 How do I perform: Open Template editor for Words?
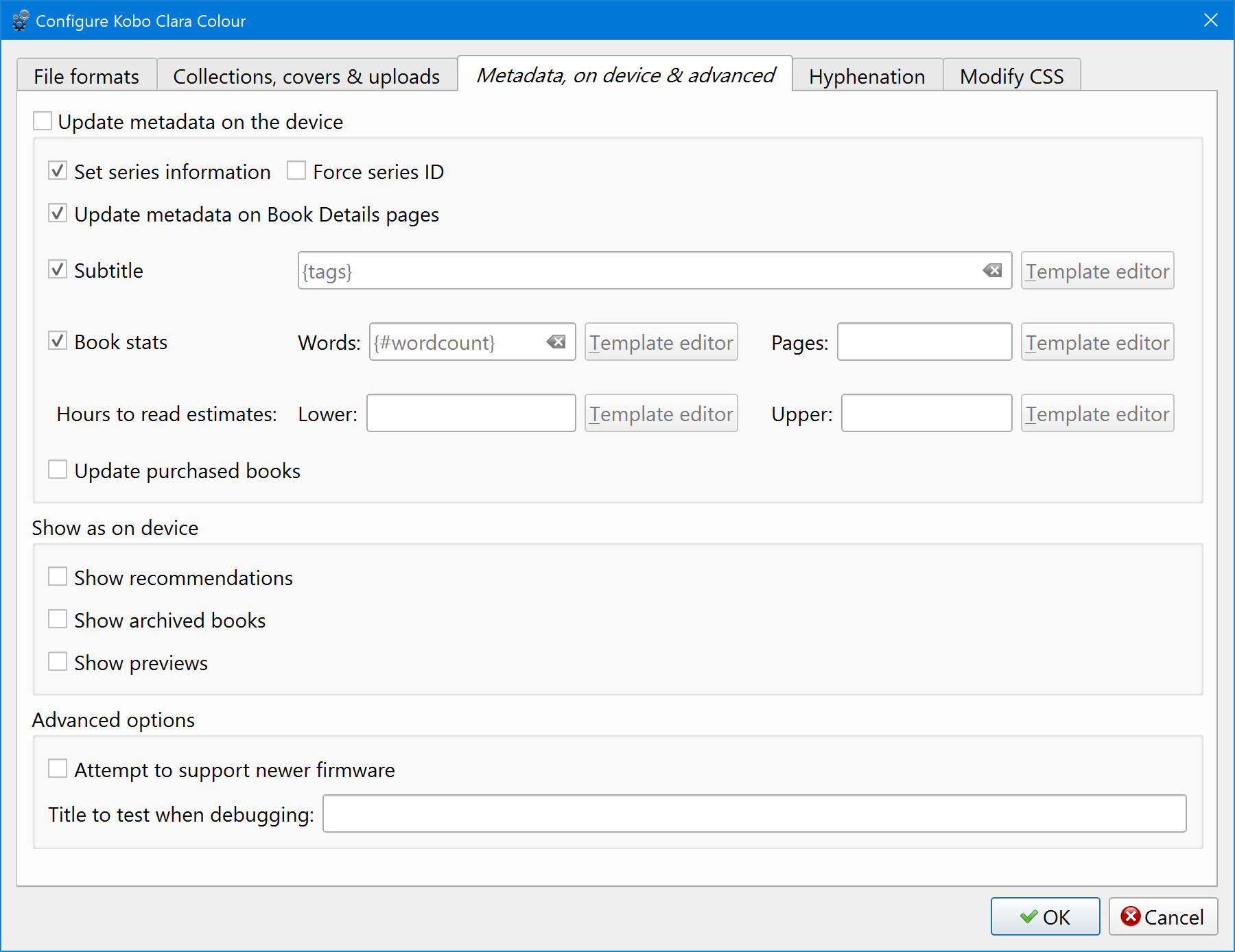click(x=661, y=342)
